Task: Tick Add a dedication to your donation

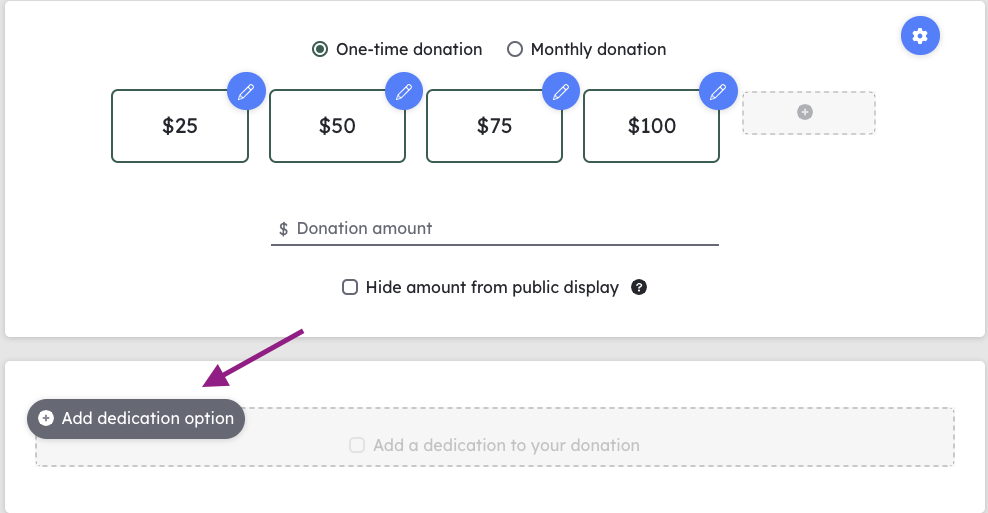Action: 357,445
